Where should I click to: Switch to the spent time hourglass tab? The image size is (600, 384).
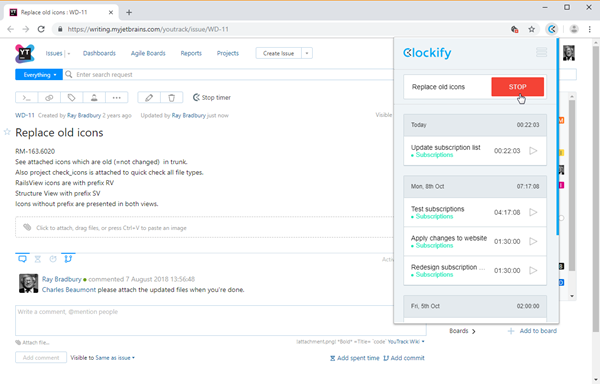(38, 259)
